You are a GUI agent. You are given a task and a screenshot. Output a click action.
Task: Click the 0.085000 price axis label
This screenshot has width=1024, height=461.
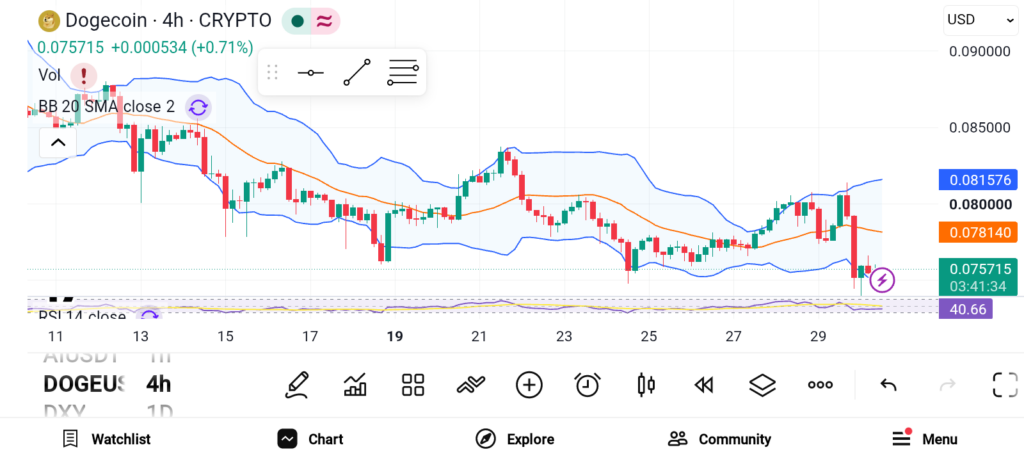[980, 127]
